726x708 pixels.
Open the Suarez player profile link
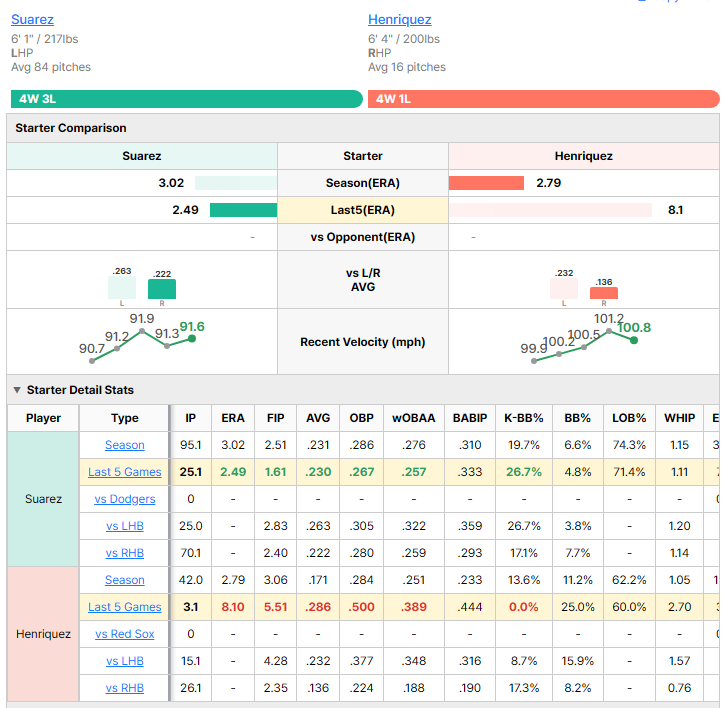click(x=32, y=19)
